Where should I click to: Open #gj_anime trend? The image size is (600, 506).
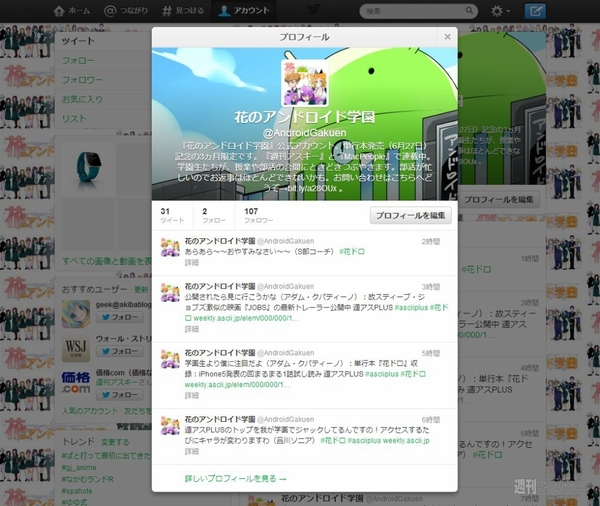coord(79,467)
